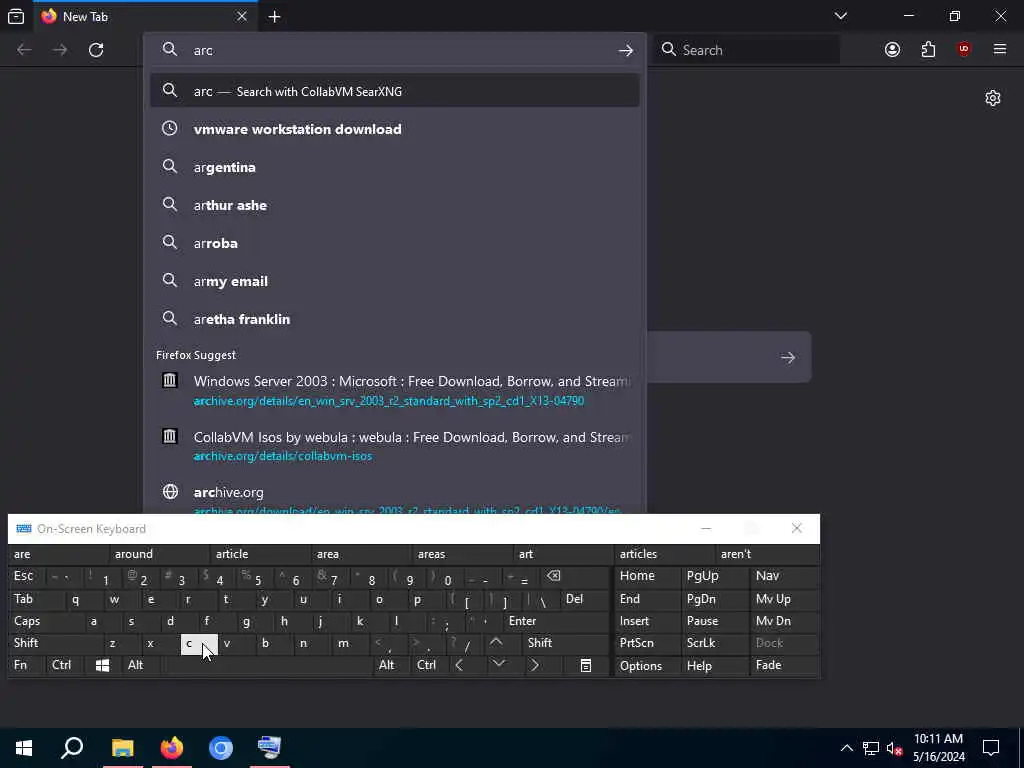Click the uBlock Origin shield icon
Viewport: 1024px width, 768px height.
coord(964,50)
